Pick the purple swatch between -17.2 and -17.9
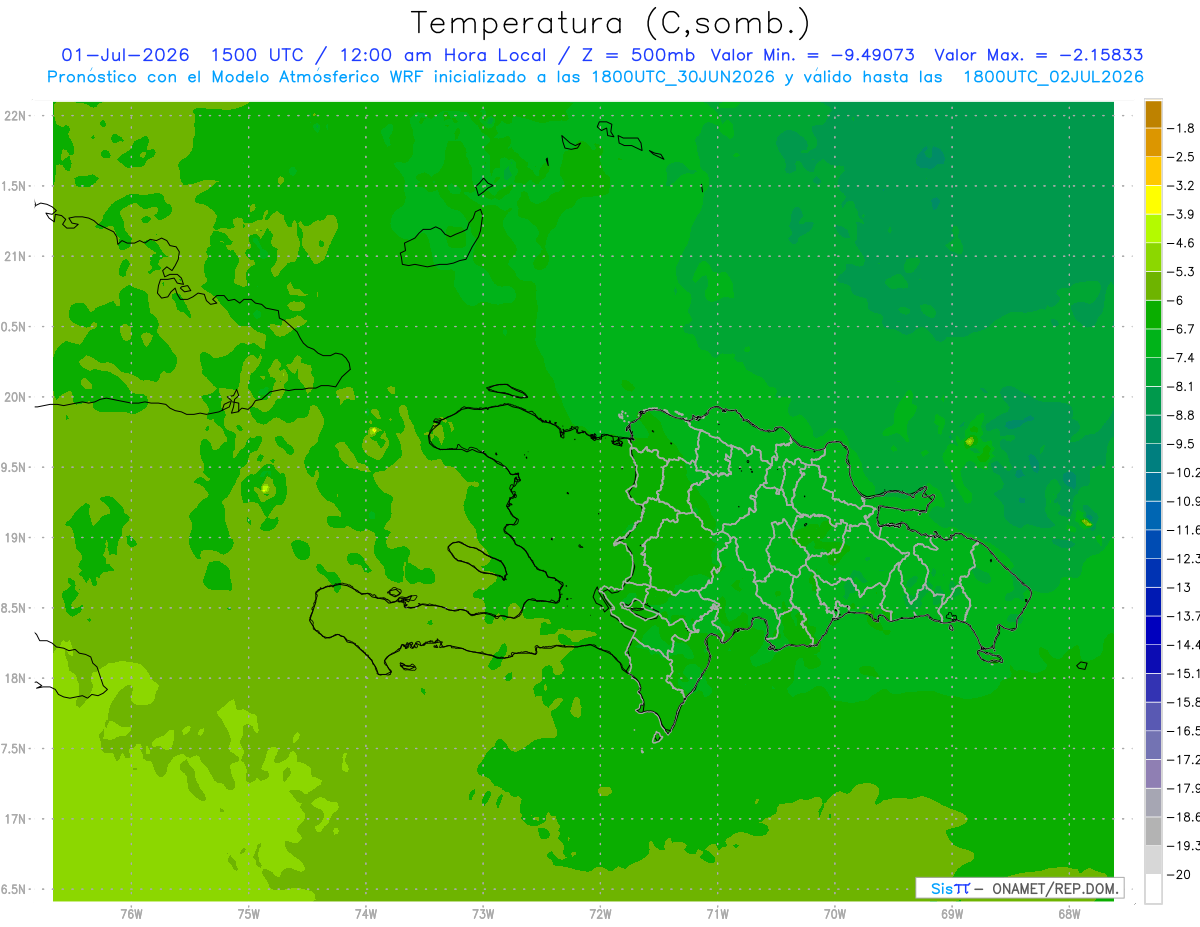This screenshot has width=1200, height=927. coord(1153,773)
